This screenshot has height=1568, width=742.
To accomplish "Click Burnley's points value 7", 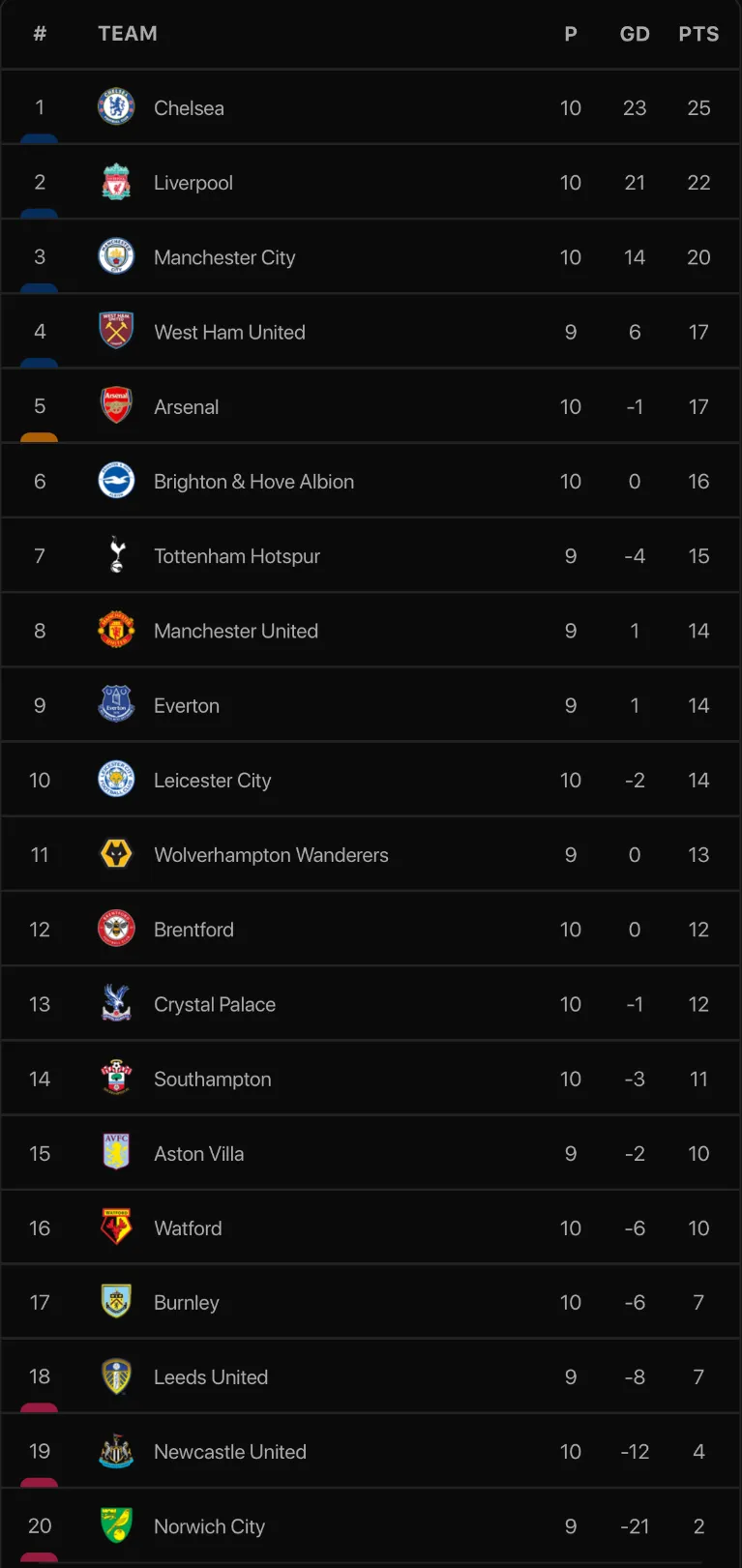I will pyautogui.click(x=698, y=1302).
